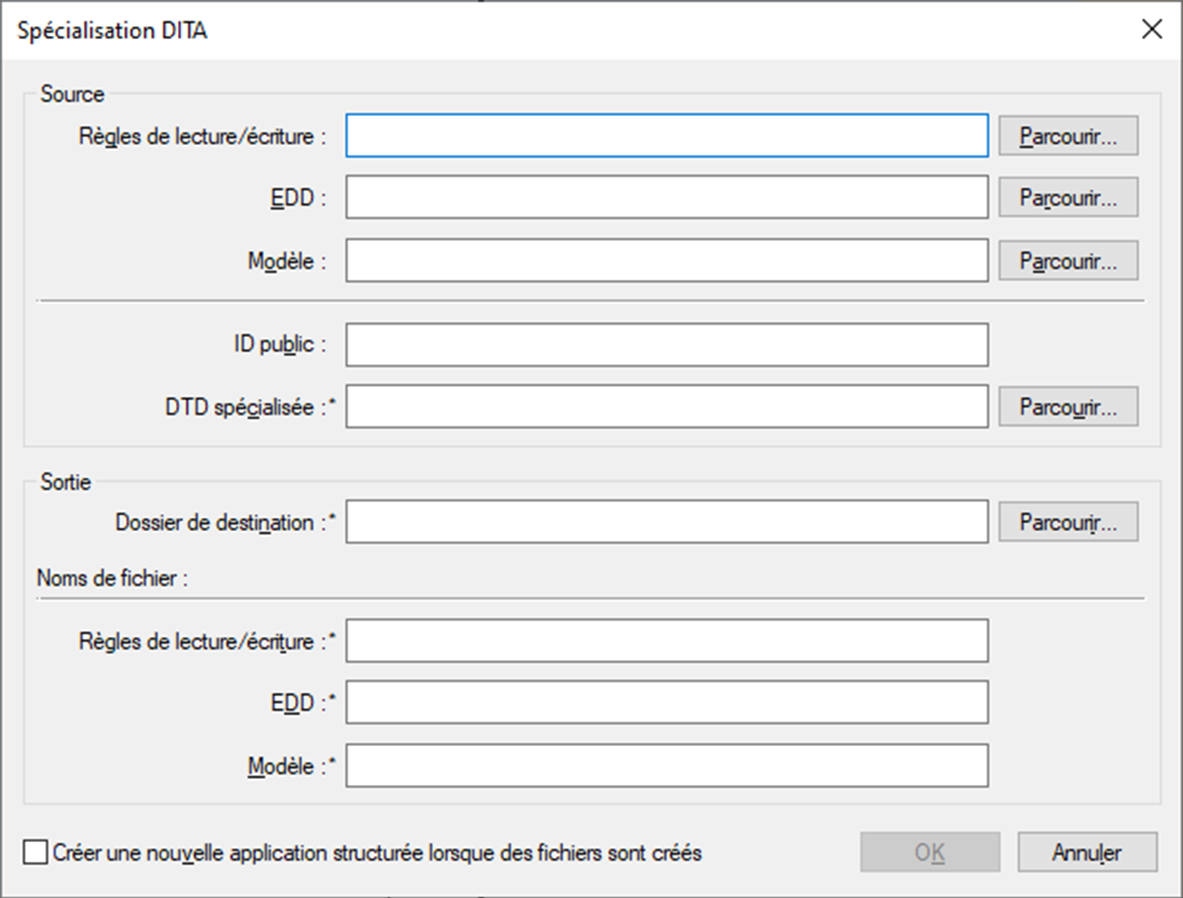Viewport: 1183px width, 898px height.
Task: Focus the Modèle field under Noms de fichier
Action: click(667, 766)
